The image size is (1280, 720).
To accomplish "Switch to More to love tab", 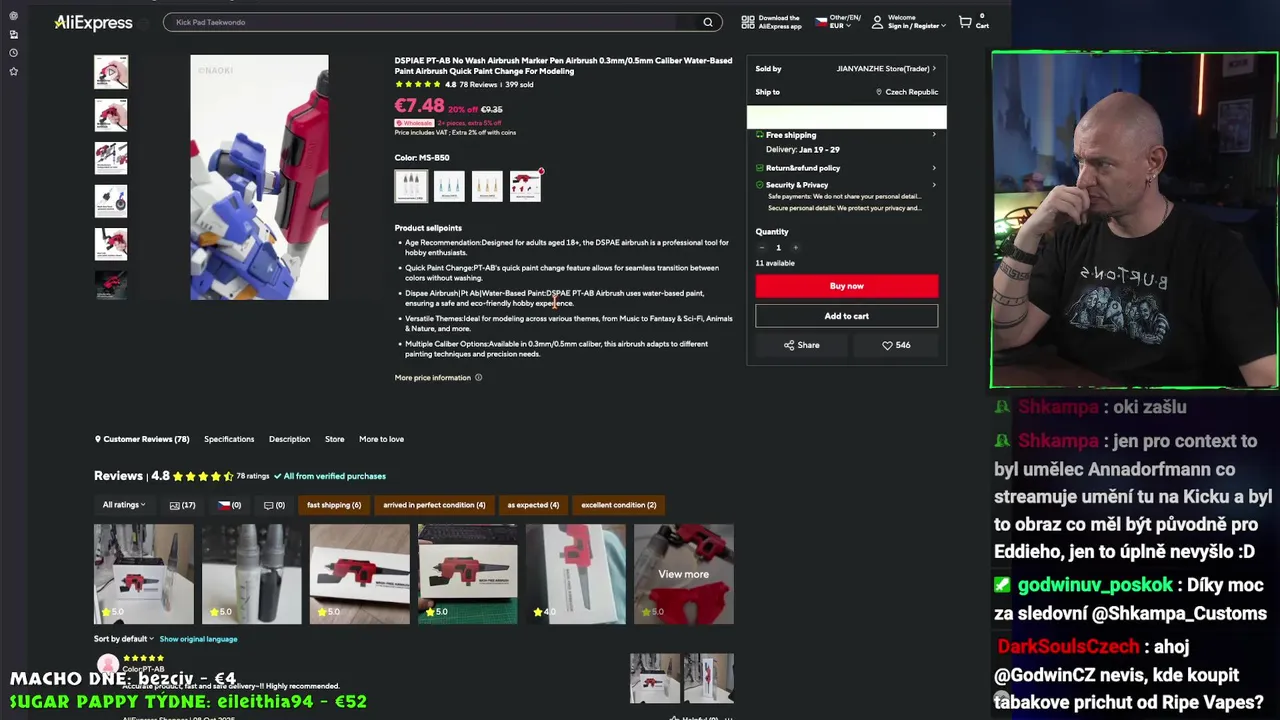I will [x=381, y=439].
